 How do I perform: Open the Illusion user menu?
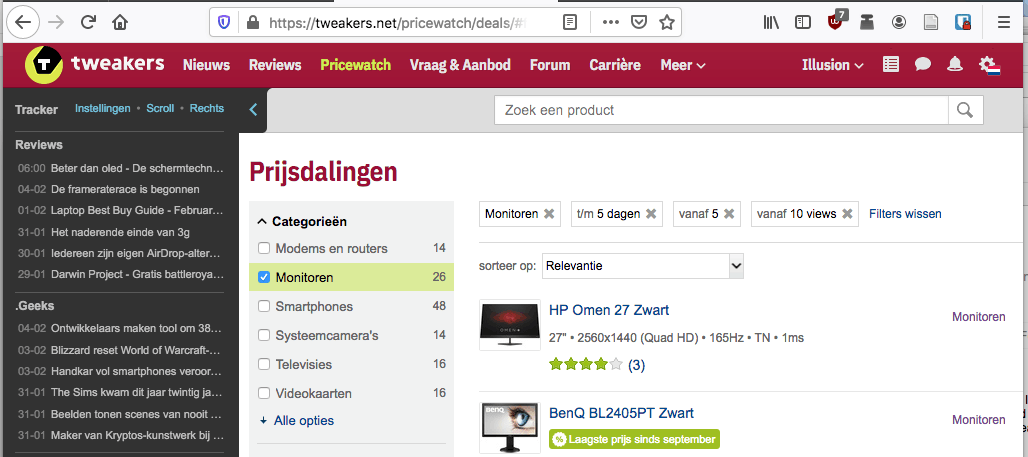coord(833,65)
